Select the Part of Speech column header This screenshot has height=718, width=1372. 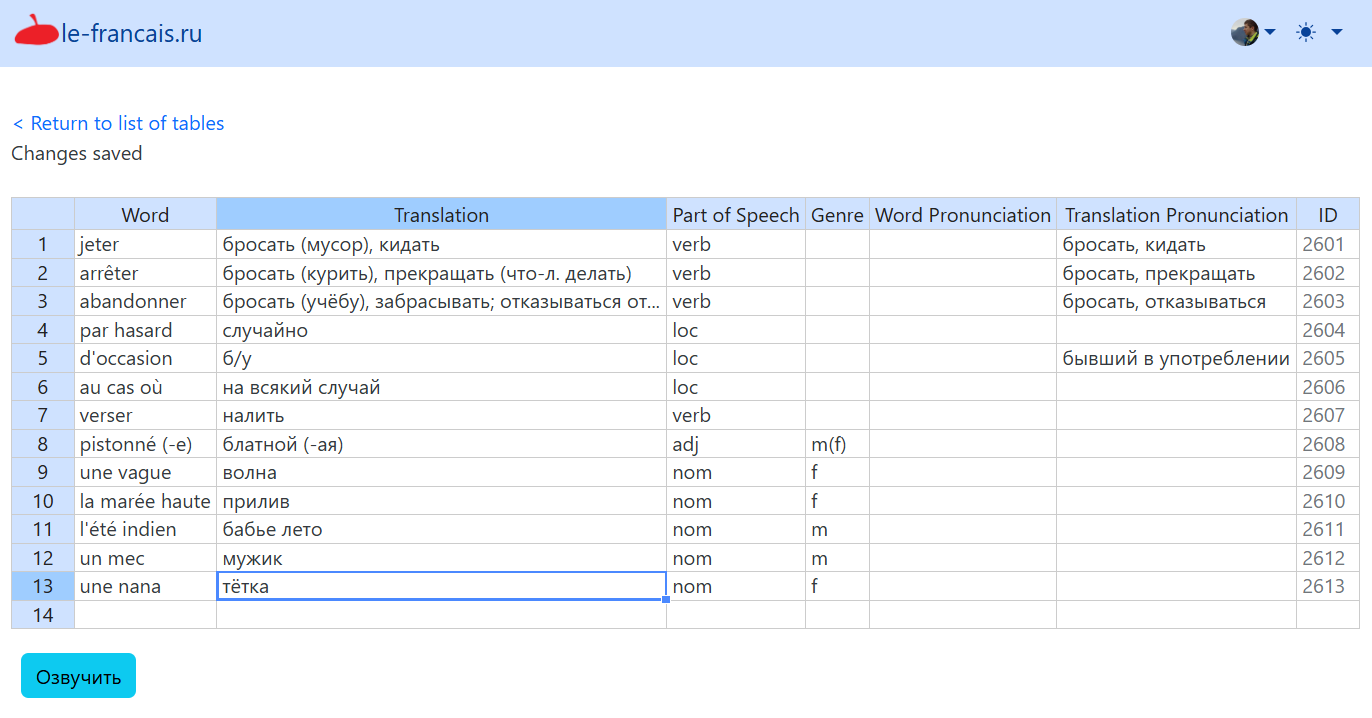click(x=736, y=215)
